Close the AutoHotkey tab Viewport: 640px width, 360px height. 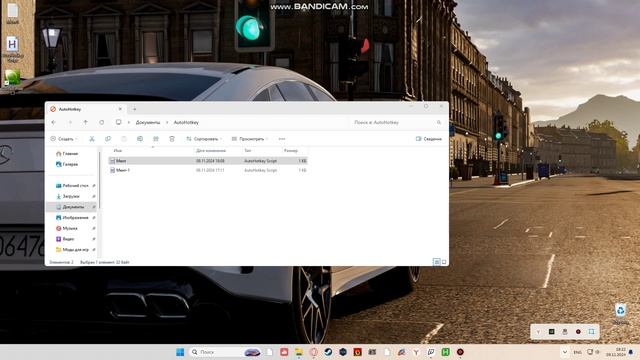(x=120, y=109)
